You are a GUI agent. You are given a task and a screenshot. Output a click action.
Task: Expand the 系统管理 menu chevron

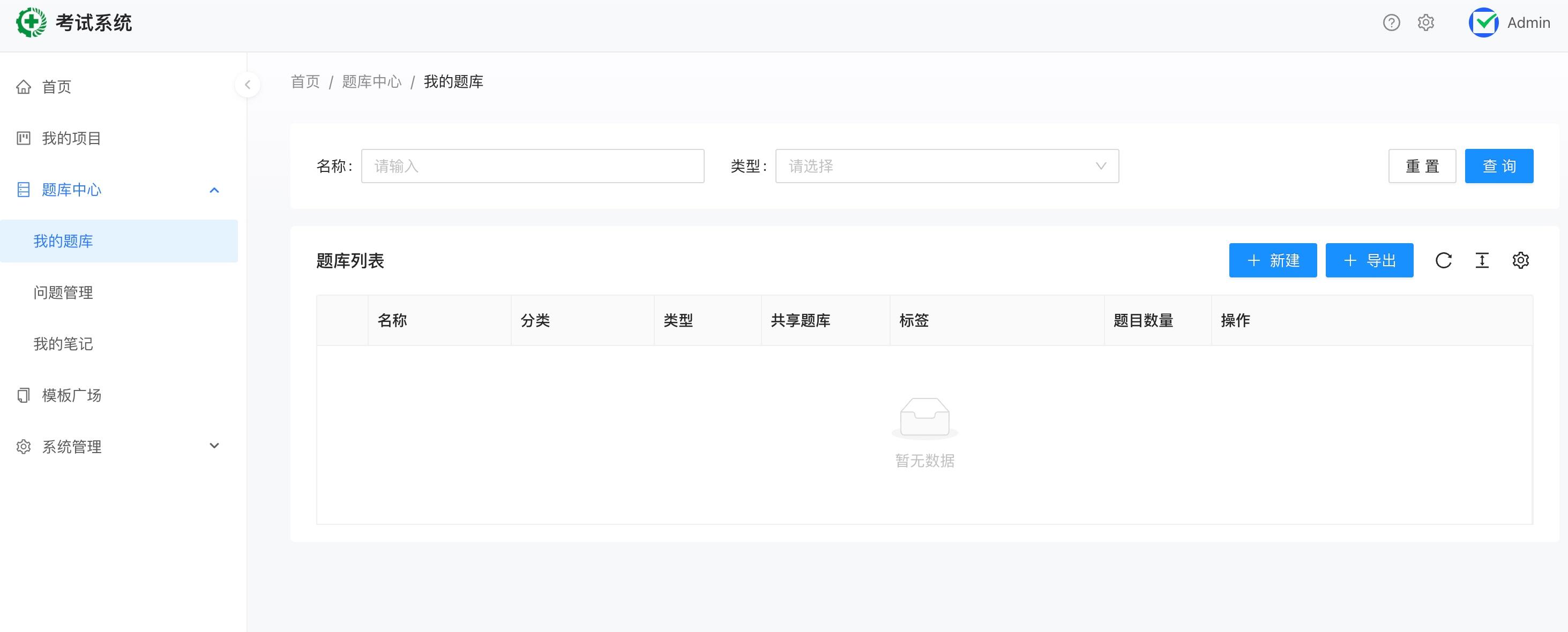pyautogui.click(x=214, y=446)
